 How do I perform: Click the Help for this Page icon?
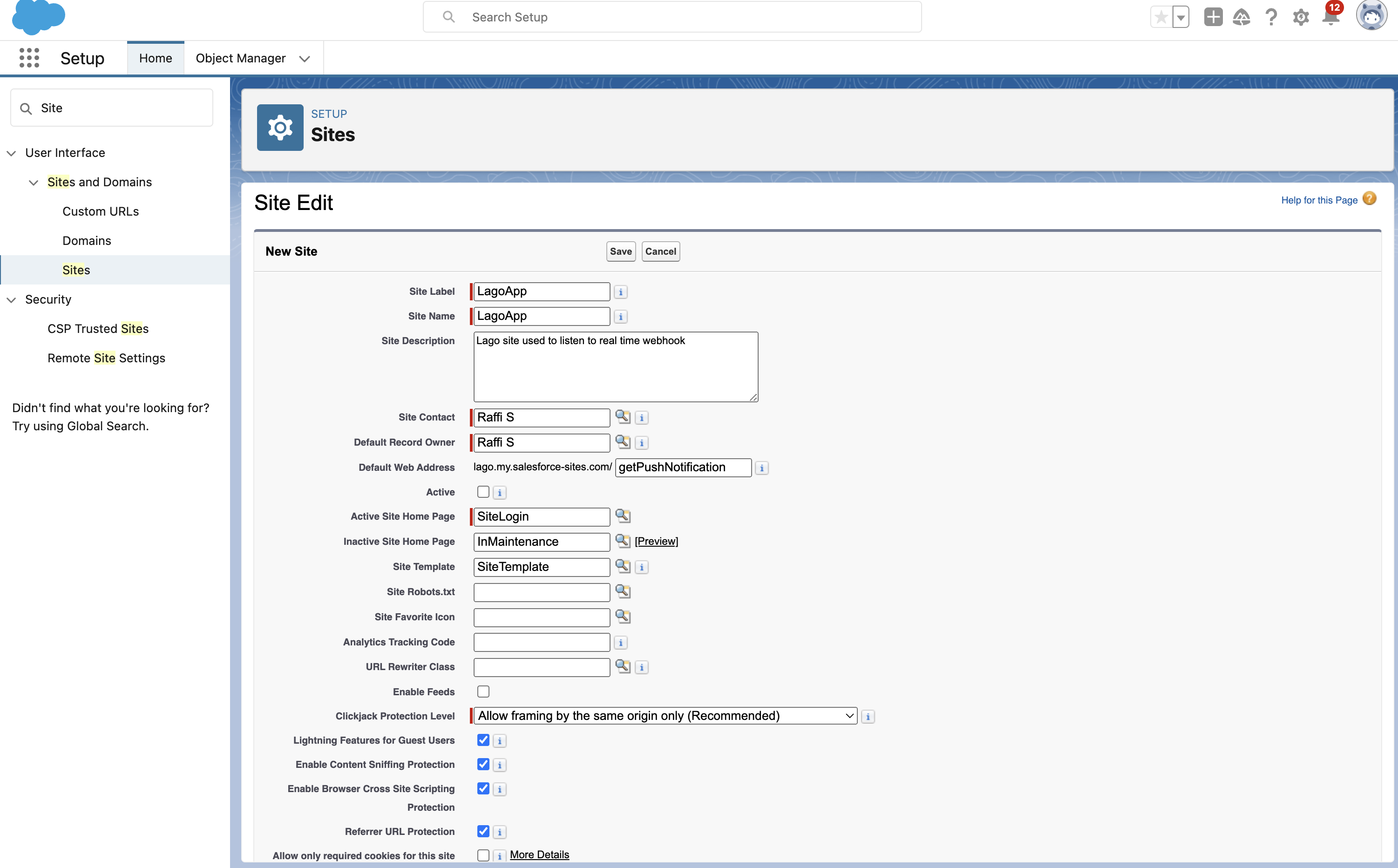coord(1369,199)
